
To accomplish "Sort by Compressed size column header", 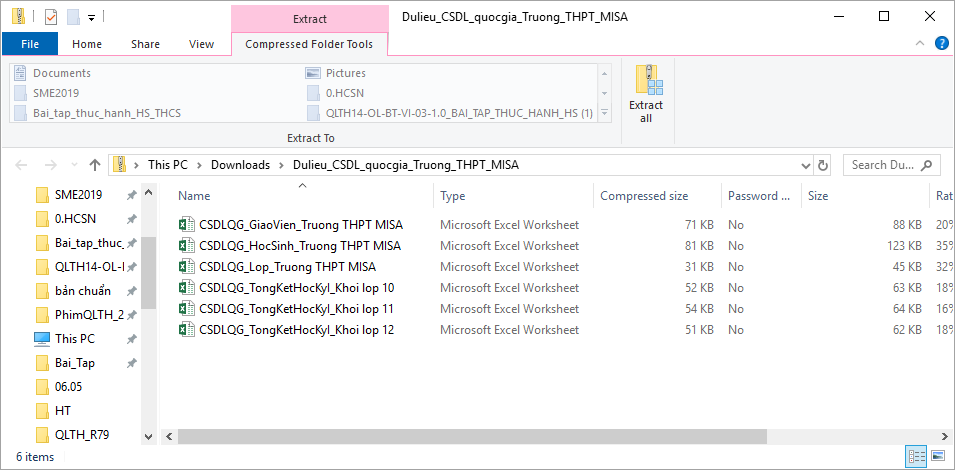I will (657, 196).
